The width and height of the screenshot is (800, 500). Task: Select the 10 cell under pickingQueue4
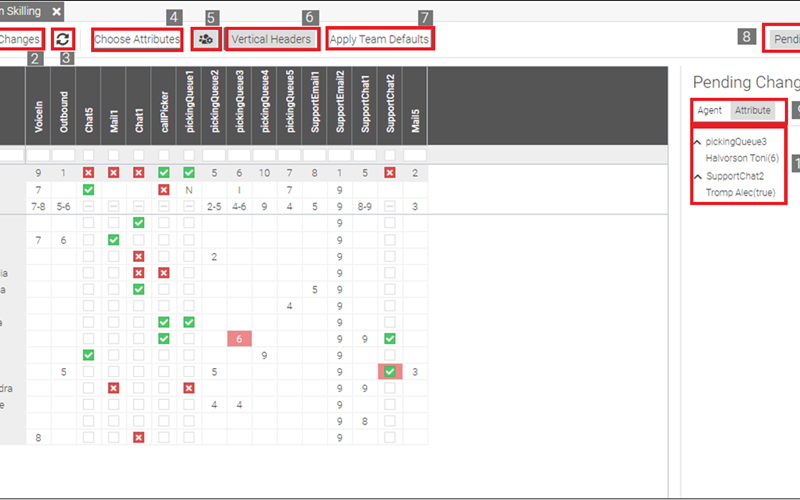tap(264, 173)
